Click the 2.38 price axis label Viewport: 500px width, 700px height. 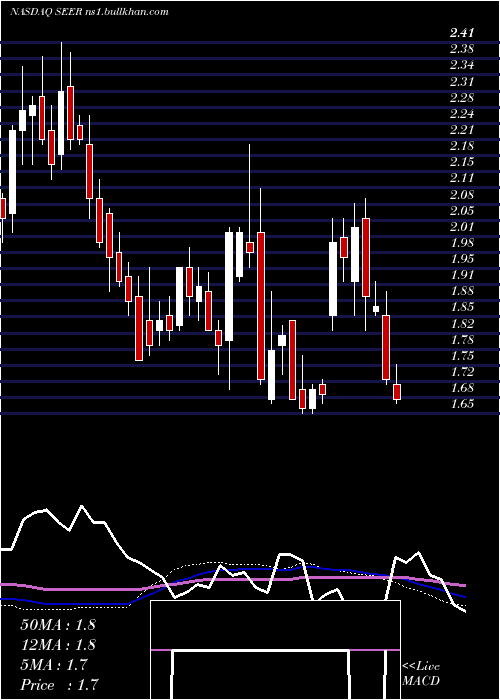tap(462, 49)
